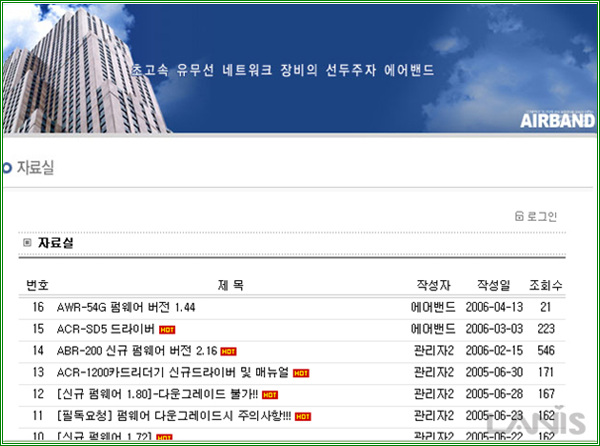Click date 2005-06-30
Screen dimensions: 600x446
click(x=494, y=372)
